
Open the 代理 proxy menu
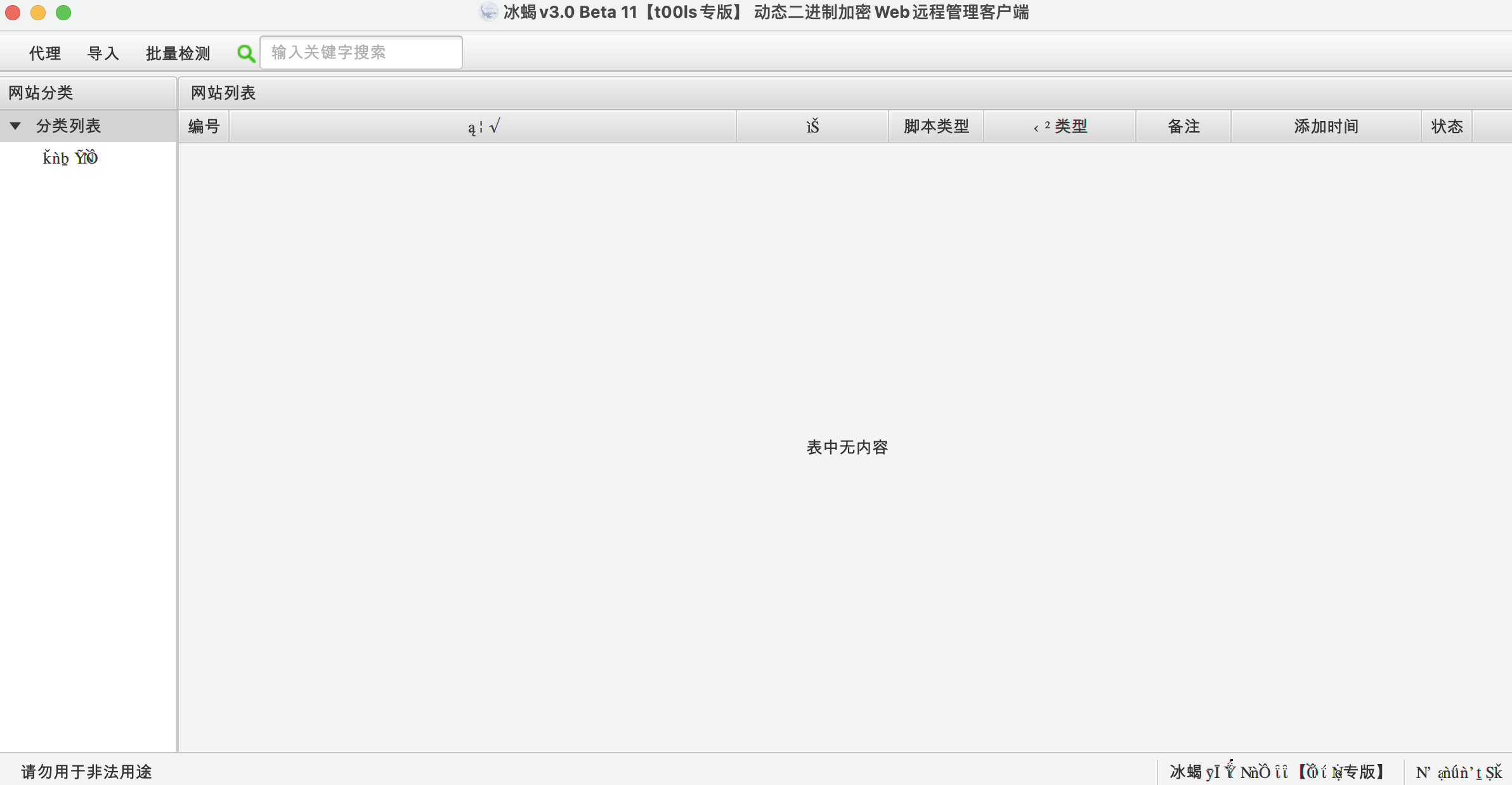(44, 53)
